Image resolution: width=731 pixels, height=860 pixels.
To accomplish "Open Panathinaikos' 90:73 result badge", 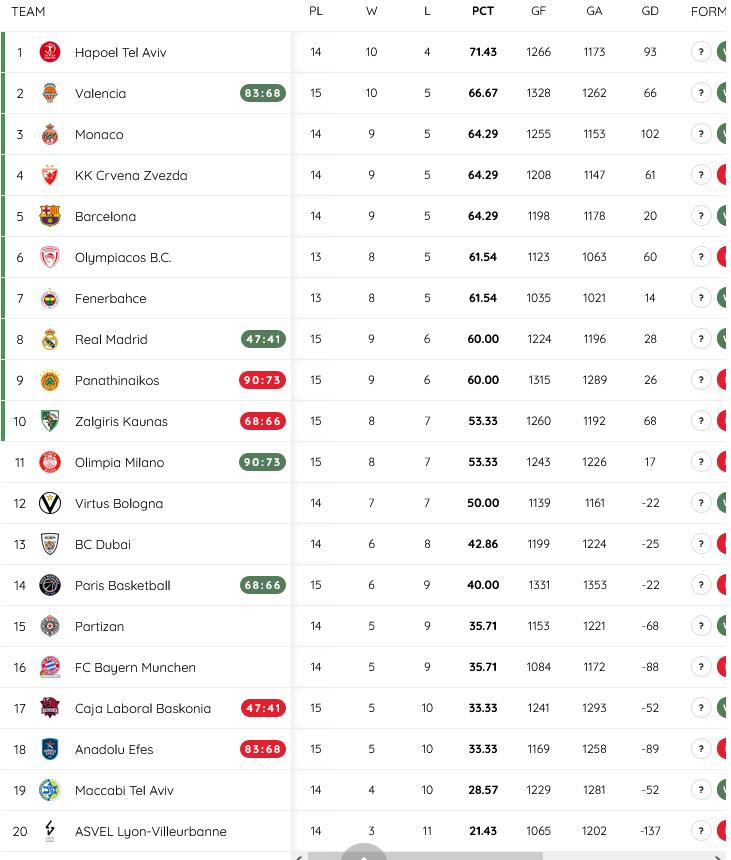I will 263,380.
